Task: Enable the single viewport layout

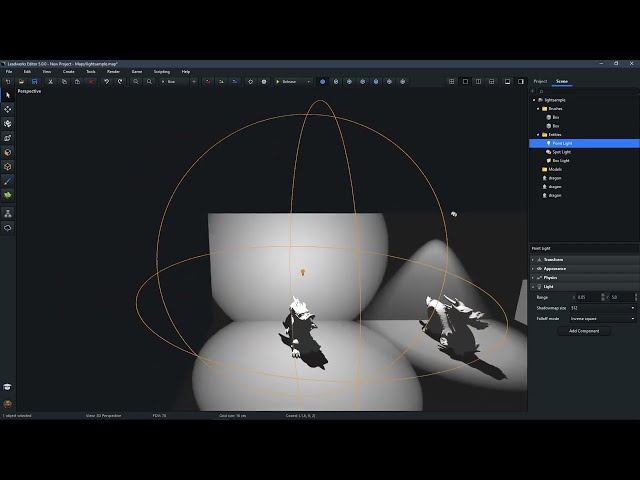Action: click(465, 82)
